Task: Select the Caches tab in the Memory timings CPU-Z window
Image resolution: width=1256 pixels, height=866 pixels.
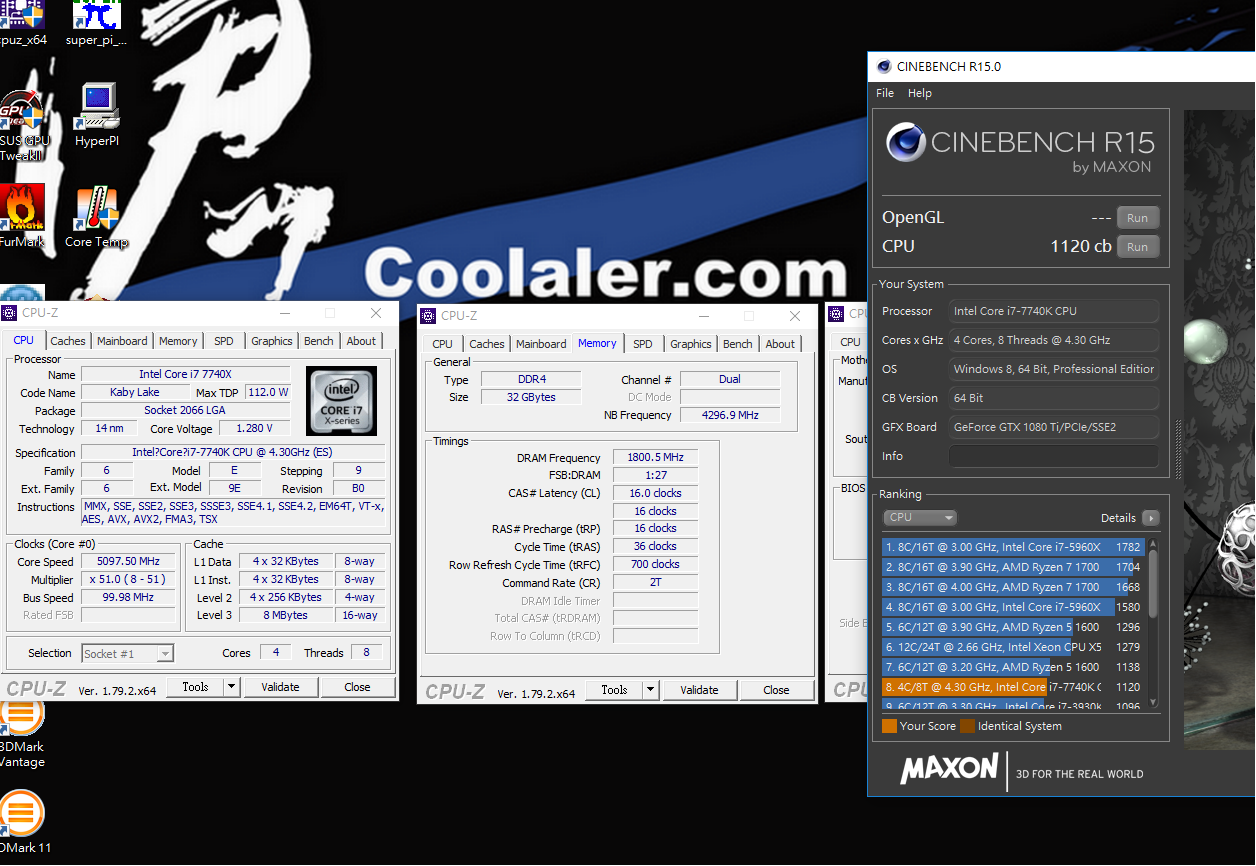Action: pos(487,344)
